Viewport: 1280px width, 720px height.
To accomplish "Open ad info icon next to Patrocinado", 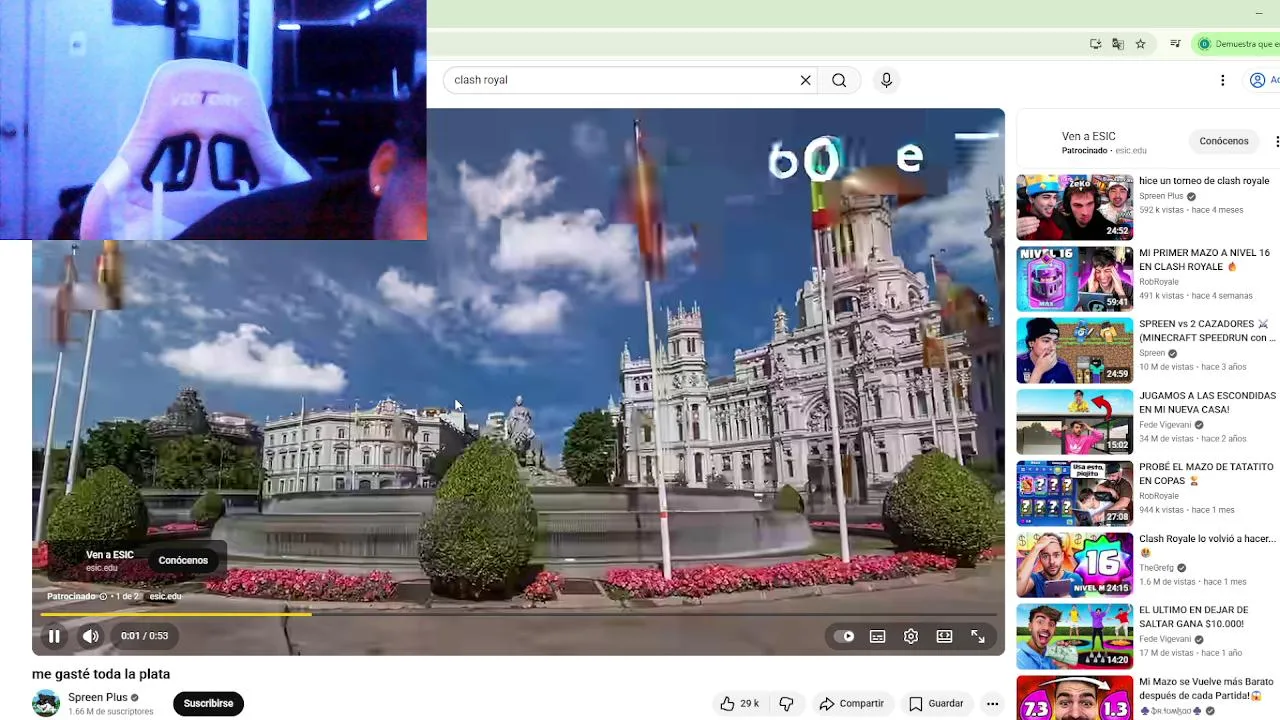I will 103,597.
